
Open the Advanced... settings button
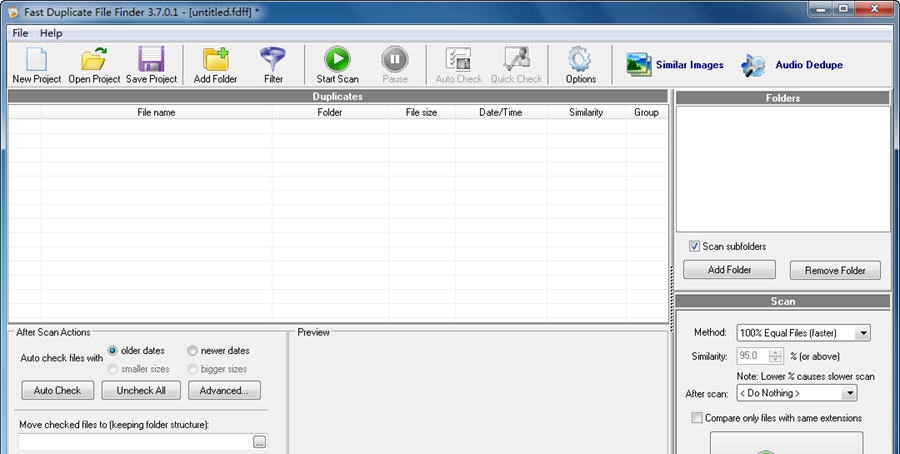click(224, 390)
